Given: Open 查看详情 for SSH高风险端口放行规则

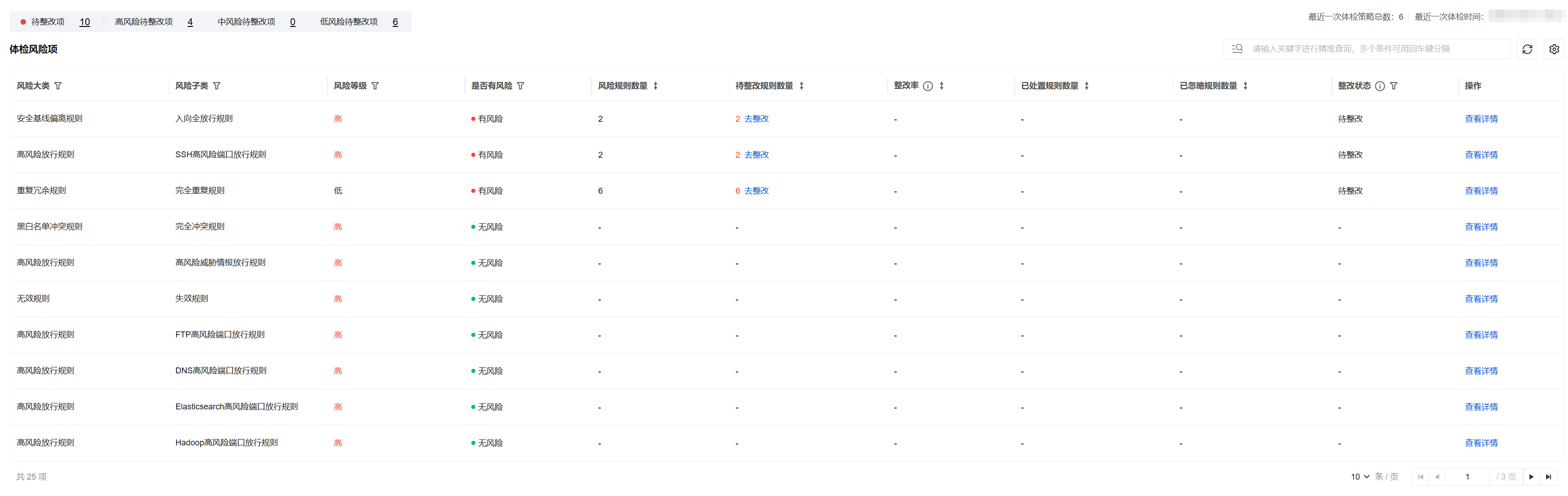Looking at the screenshot, I should click(x=1480, y=155).
